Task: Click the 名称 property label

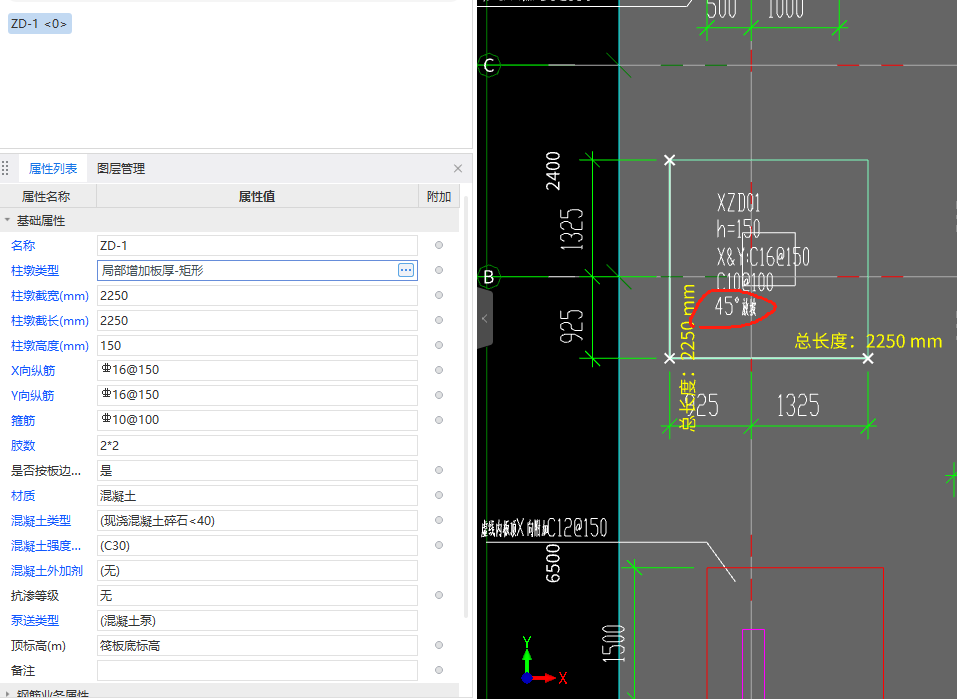Action: (x=23, y=245)
